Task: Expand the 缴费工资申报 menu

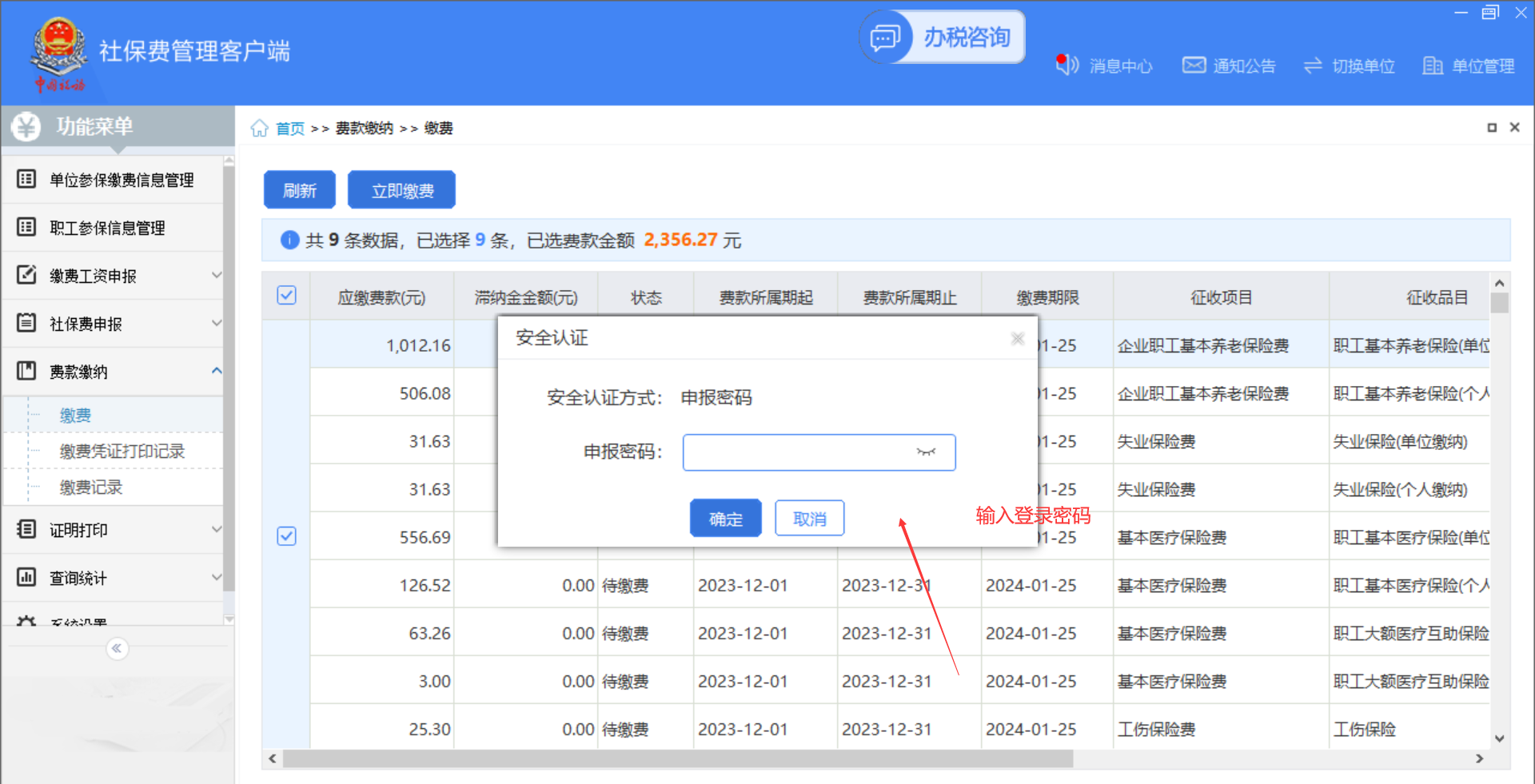Action: 217,275
